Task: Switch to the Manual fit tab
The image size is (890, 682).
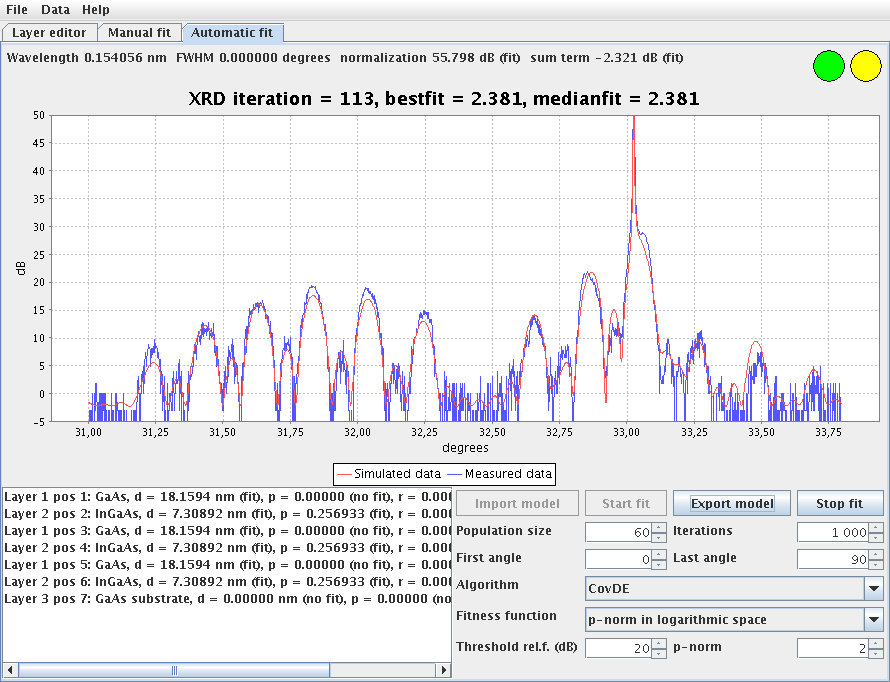Action: 139,33
